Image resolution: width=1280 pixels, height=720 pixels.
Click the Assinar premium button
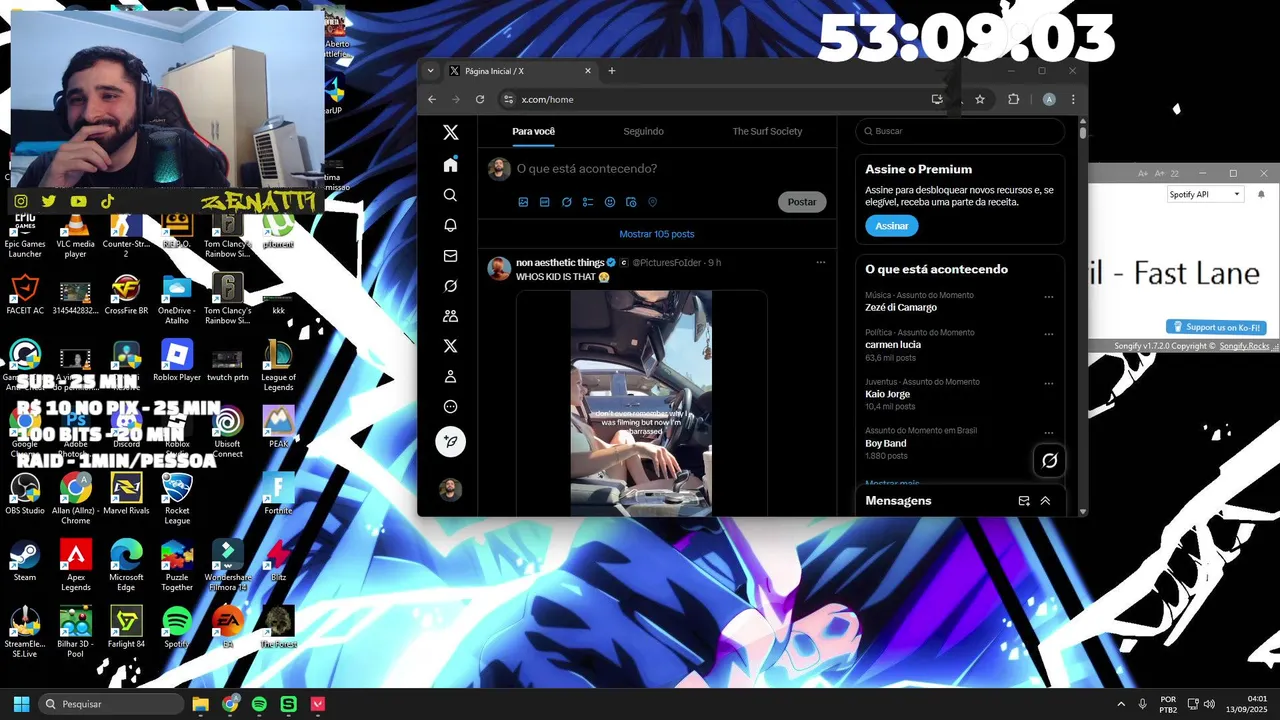coord(891,226)
